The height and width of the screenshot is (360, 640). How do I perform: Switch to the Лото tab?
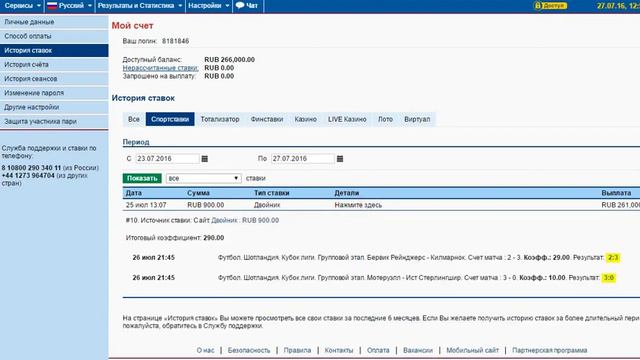click(385, 119)
